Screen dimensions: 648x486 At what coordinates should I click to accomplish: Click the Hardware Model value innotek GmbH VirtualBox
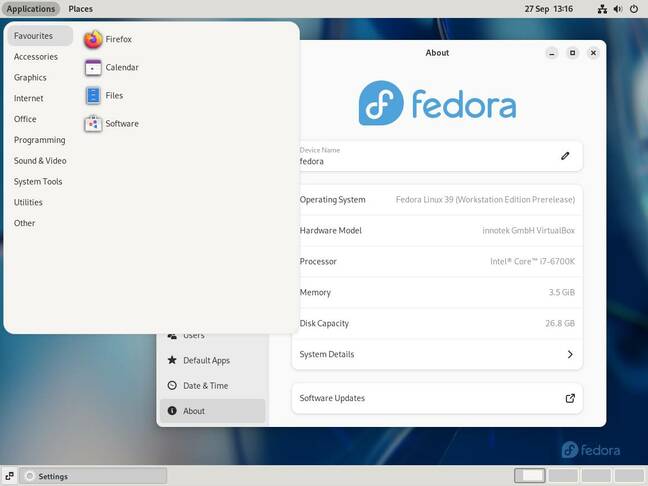click(529, 231)
